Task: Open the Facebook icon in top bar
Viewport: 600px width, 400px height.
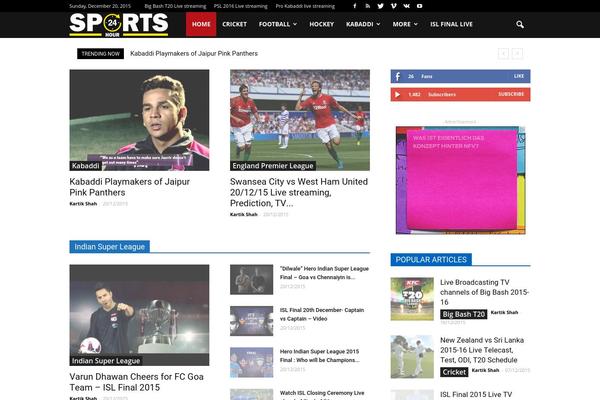Action: click(x=354, y=6)
